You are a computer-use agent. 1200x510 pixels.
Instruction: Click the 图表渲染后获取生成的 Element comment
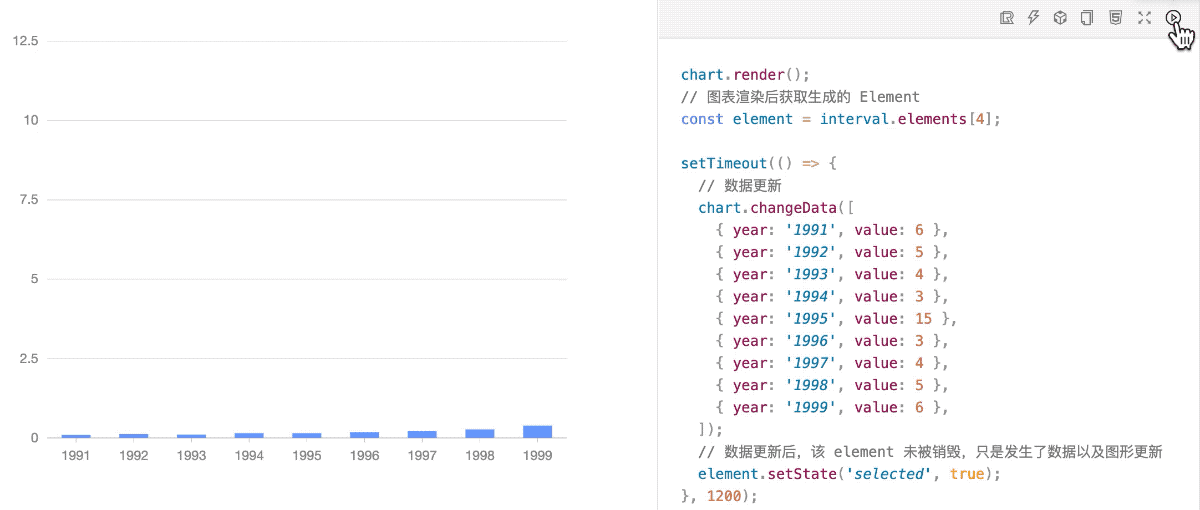tap(800, 97)
